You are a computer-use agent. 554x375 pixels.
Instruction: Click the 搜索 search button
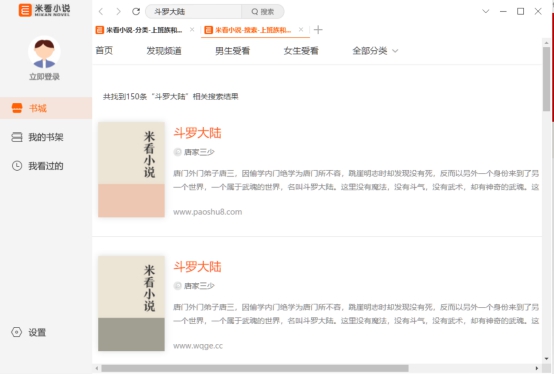[263, 12]
